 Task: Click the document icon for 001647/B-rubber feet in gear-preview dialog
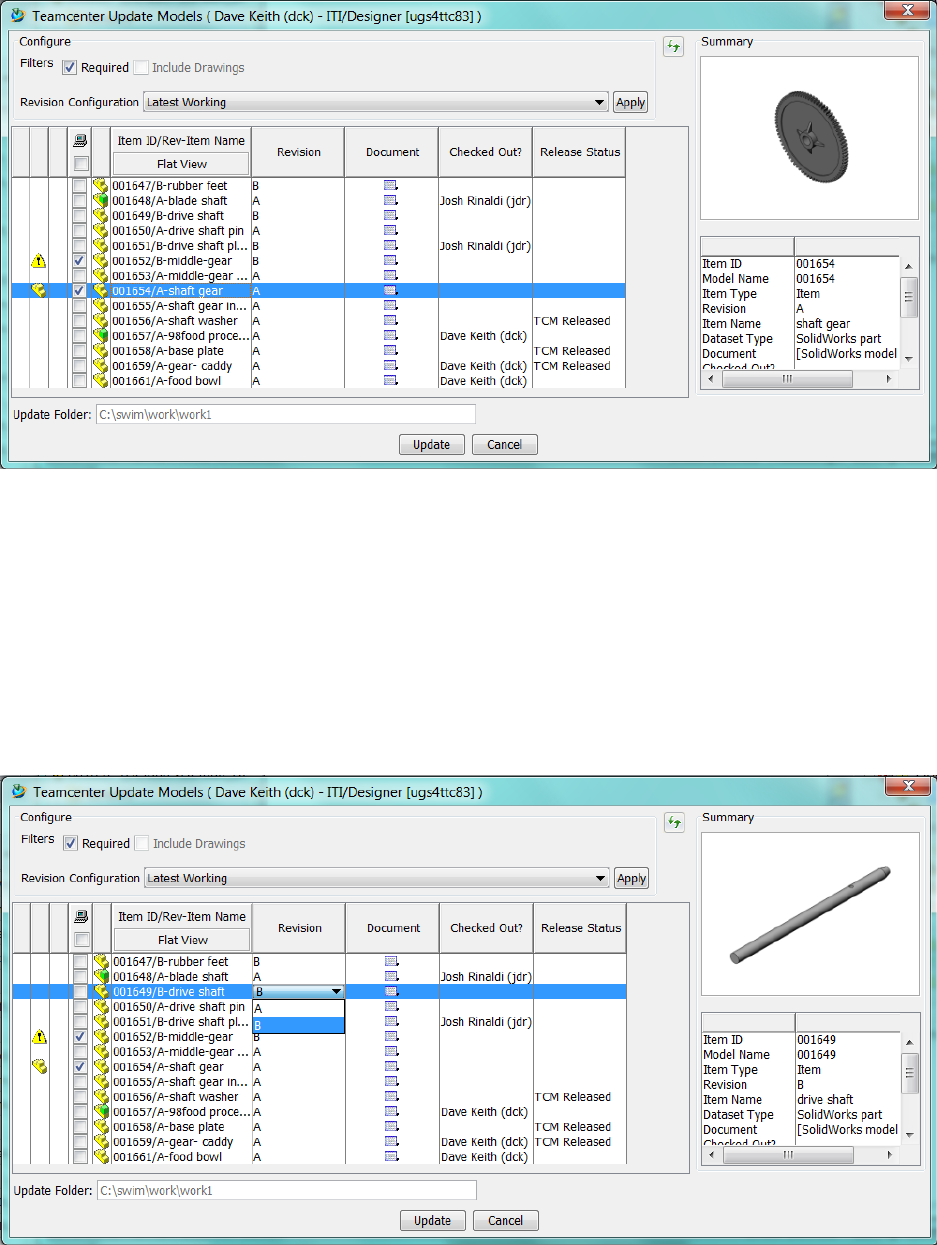[391, 186]
